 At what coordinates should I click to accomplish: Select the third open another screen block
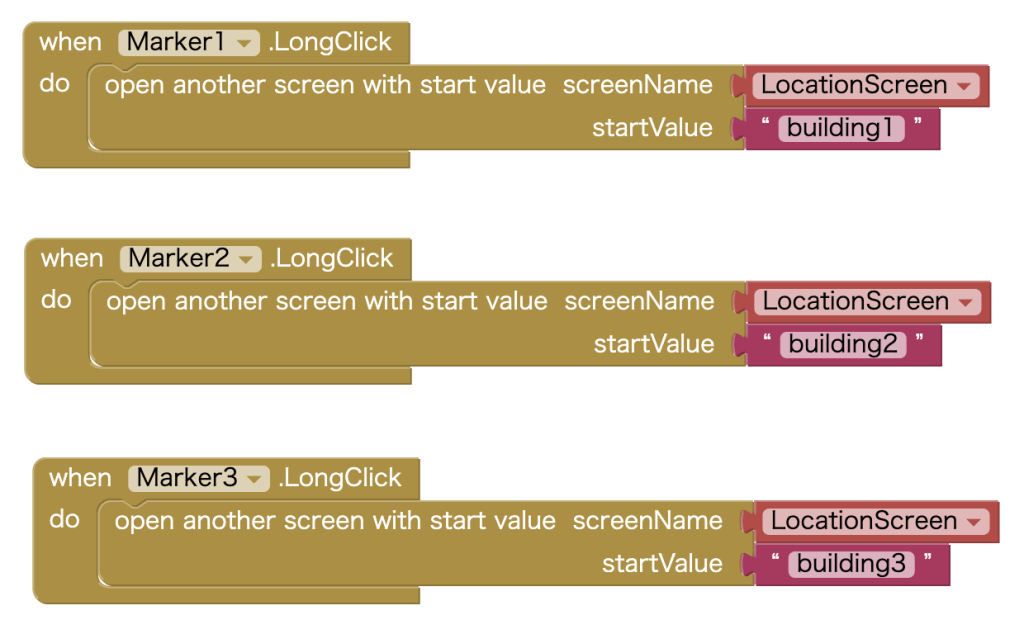[335, 521]
